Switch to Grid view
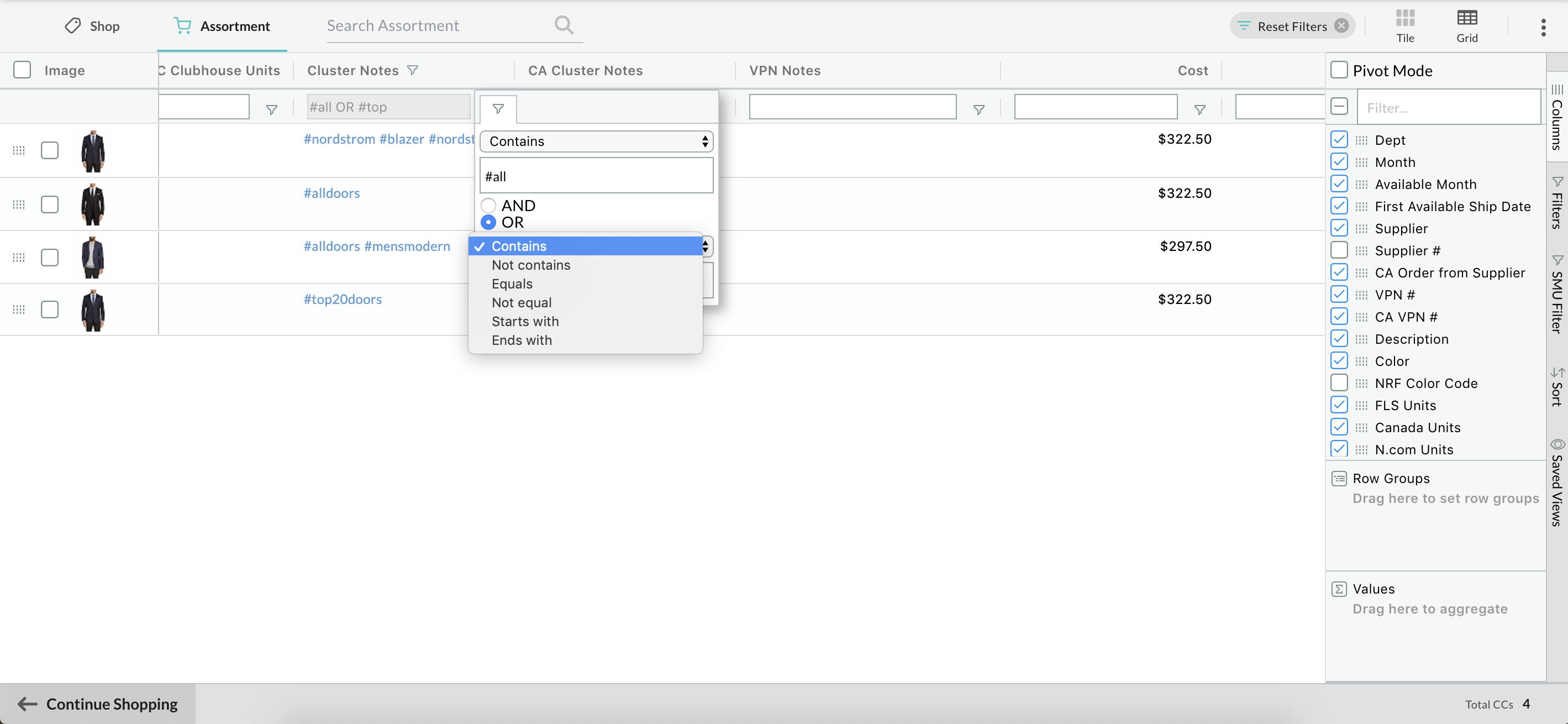 [1466, 25]
